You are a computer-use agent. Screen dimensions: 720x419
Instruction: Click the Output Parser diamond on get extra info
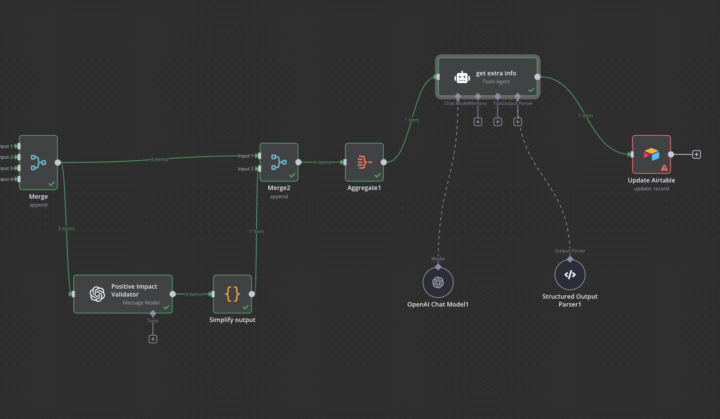[x=518, y=96]
